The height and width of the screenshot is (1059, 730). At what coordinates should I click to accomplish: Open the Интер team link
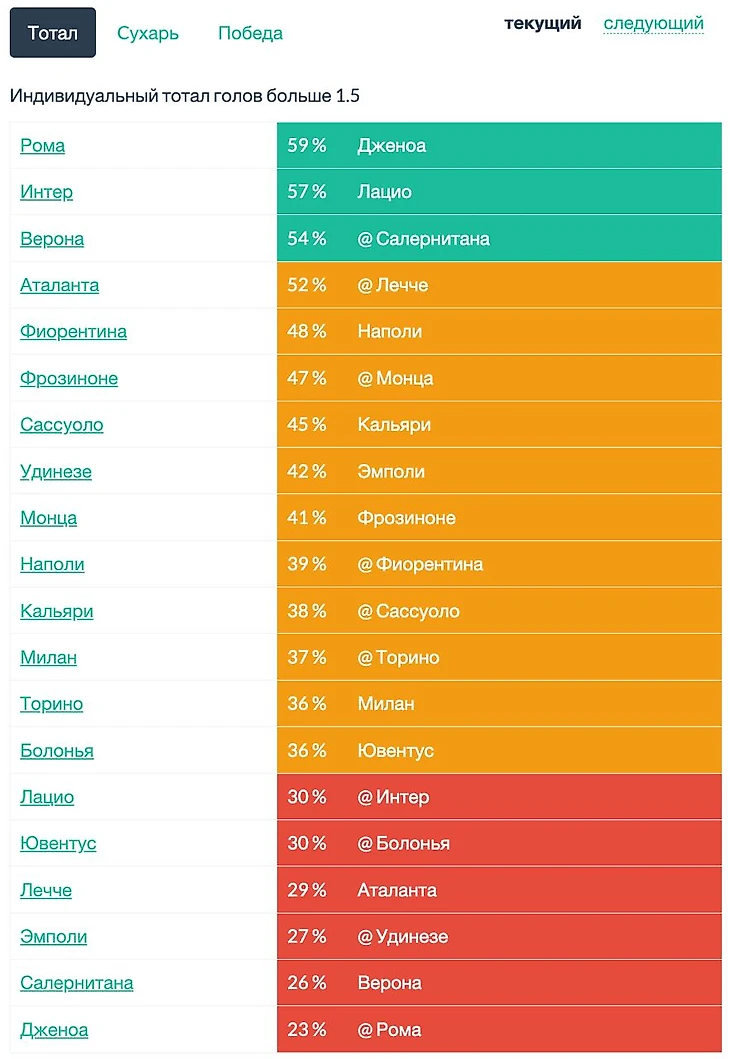point(47,192)
